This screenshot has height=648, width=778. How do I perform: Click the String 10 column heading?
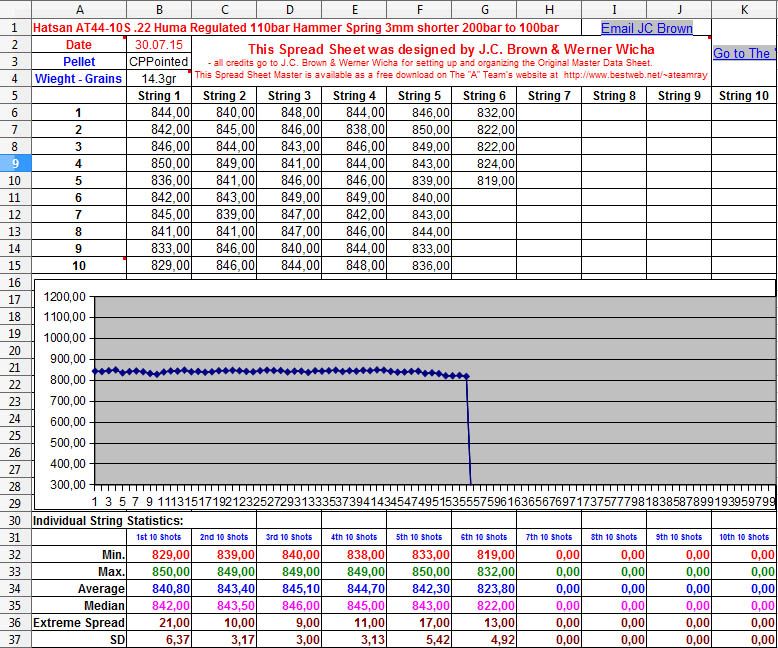[744, 95]
